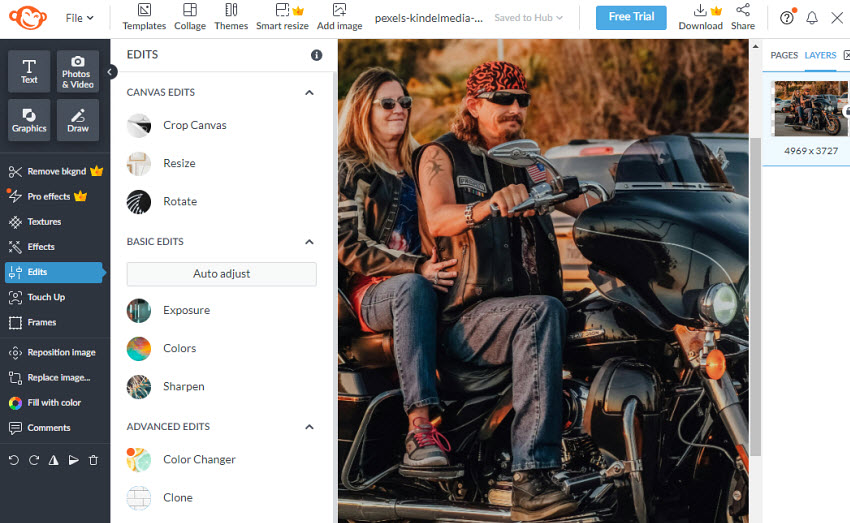Click the PicMonkey logo
Image resolution: width=850 pixels, height=523 pixels.
point(28,17)
